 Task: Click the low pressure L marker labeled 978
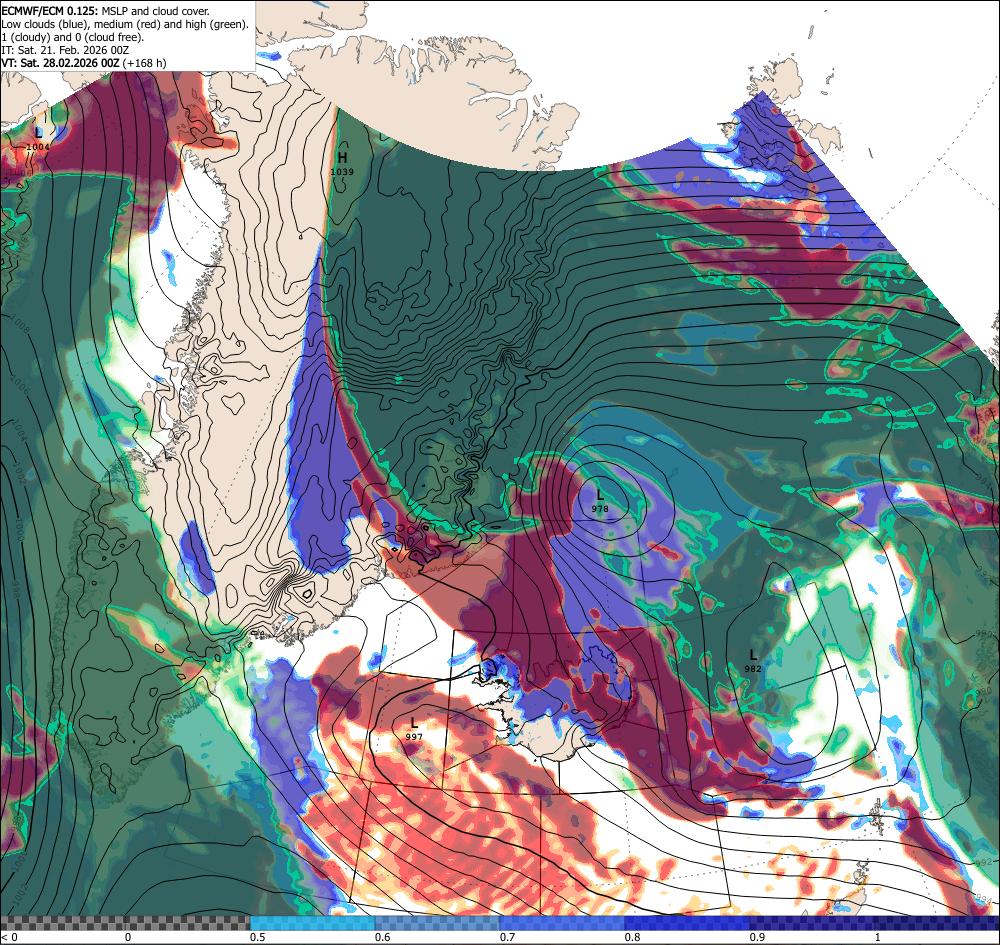[x=599, y=494]
